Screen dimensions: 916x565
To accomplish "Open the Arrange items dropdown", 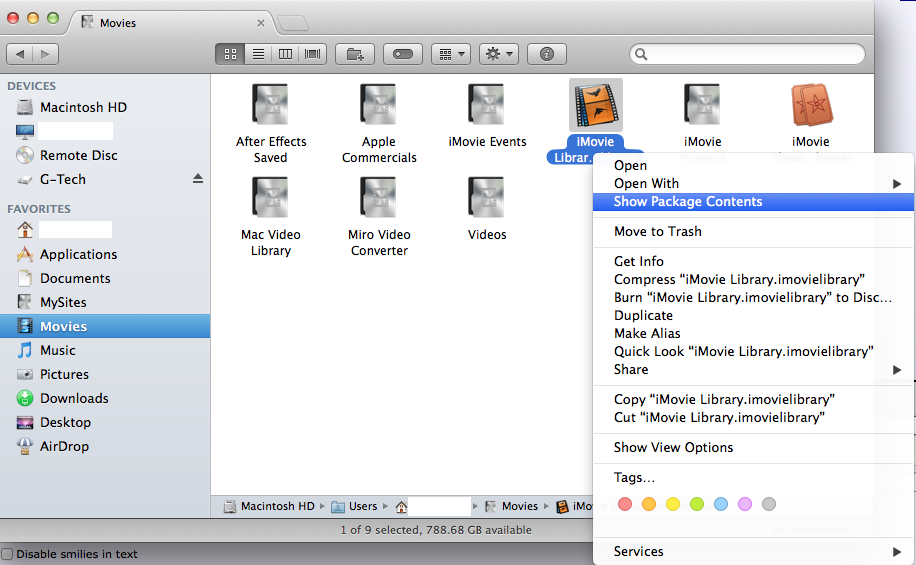I will (451, 54).
